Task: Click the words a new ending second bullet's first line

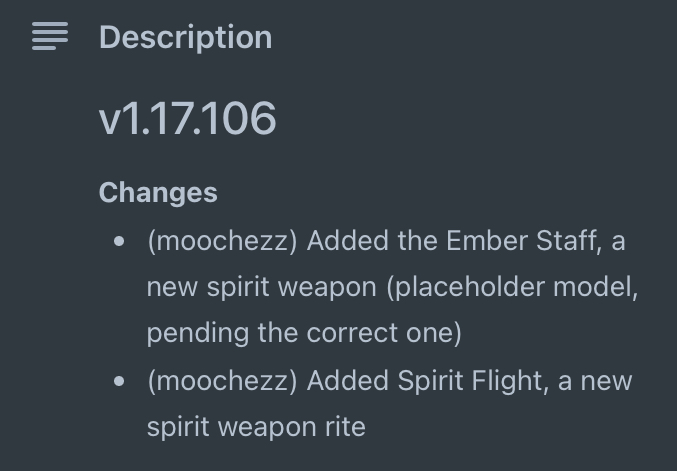Action: coord(595,382)
